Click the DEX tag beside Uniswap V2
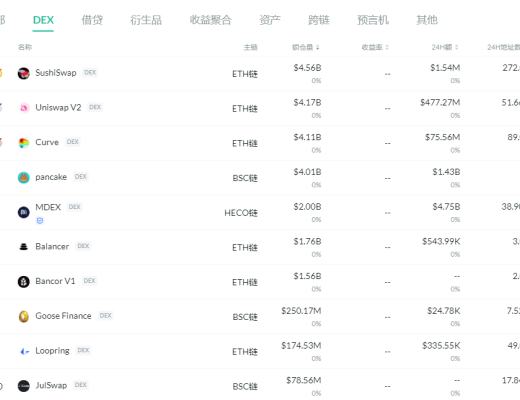 point(95,107)
